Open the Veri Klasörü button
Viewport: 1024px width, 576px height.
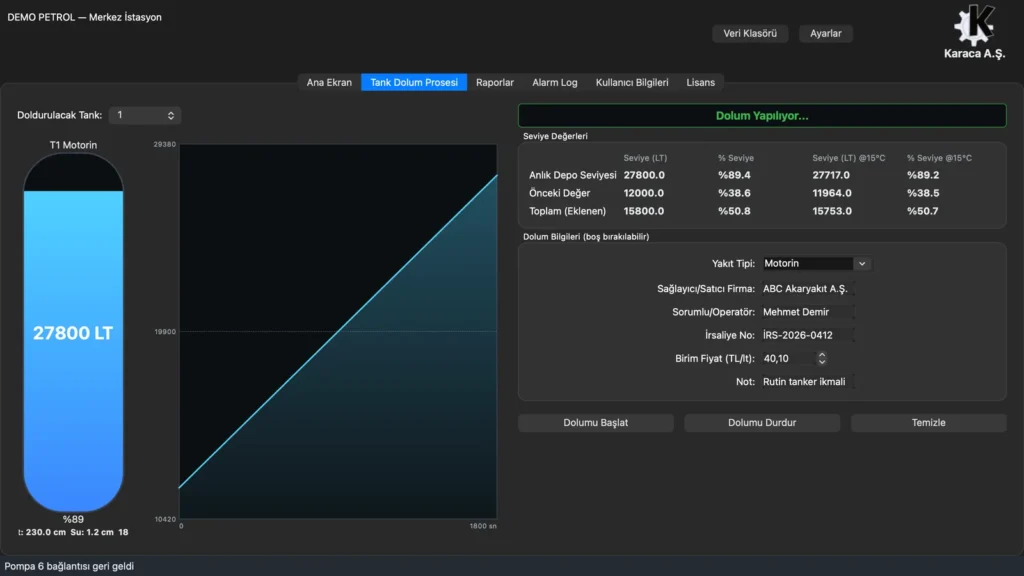coord(750,33)
